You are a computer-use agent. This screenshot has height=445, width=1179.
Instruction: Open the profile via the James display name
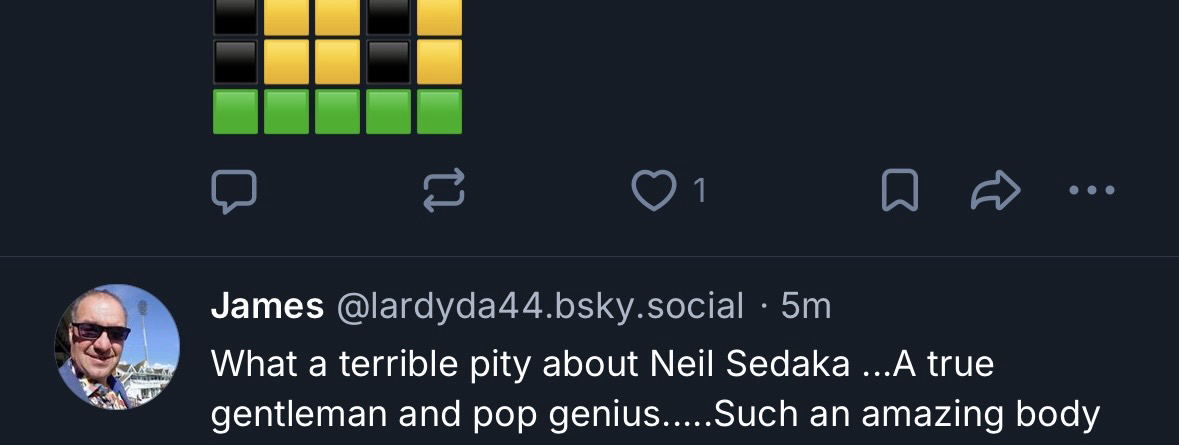pyautogui.click(x=267, y=306)
